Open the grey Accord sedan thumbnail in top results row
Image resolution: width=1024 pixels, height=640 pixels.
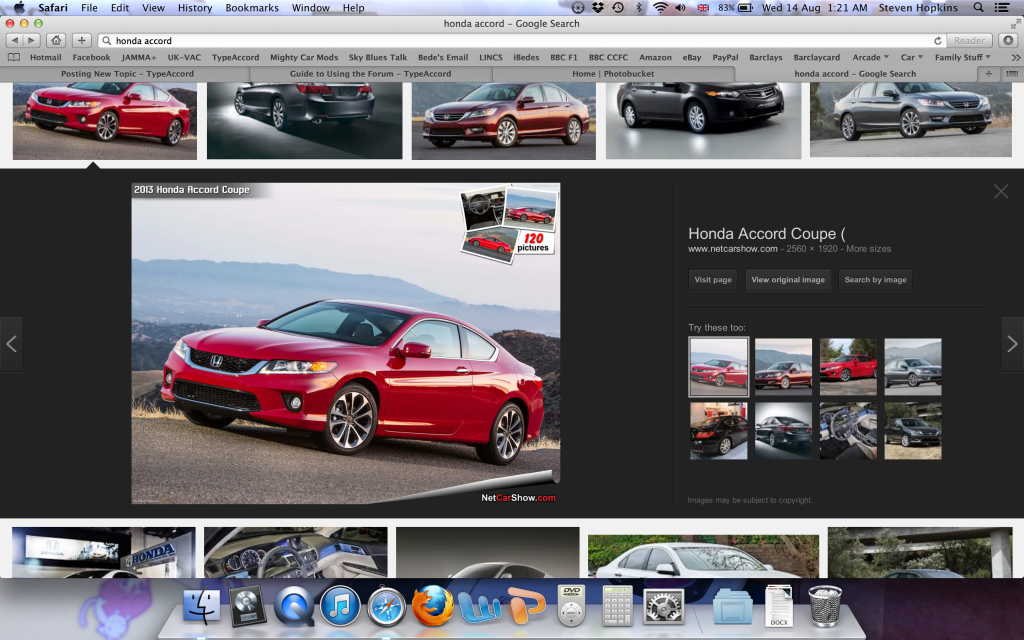point(910,120)
